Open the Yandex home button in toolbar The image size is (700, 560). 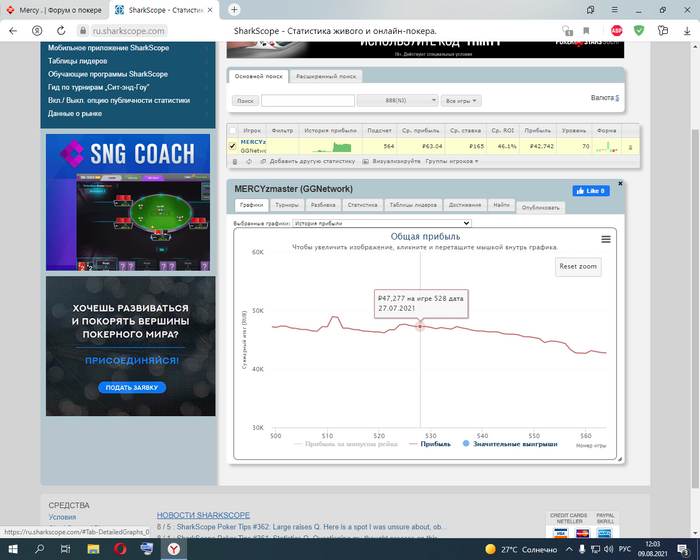pos(37,31)
